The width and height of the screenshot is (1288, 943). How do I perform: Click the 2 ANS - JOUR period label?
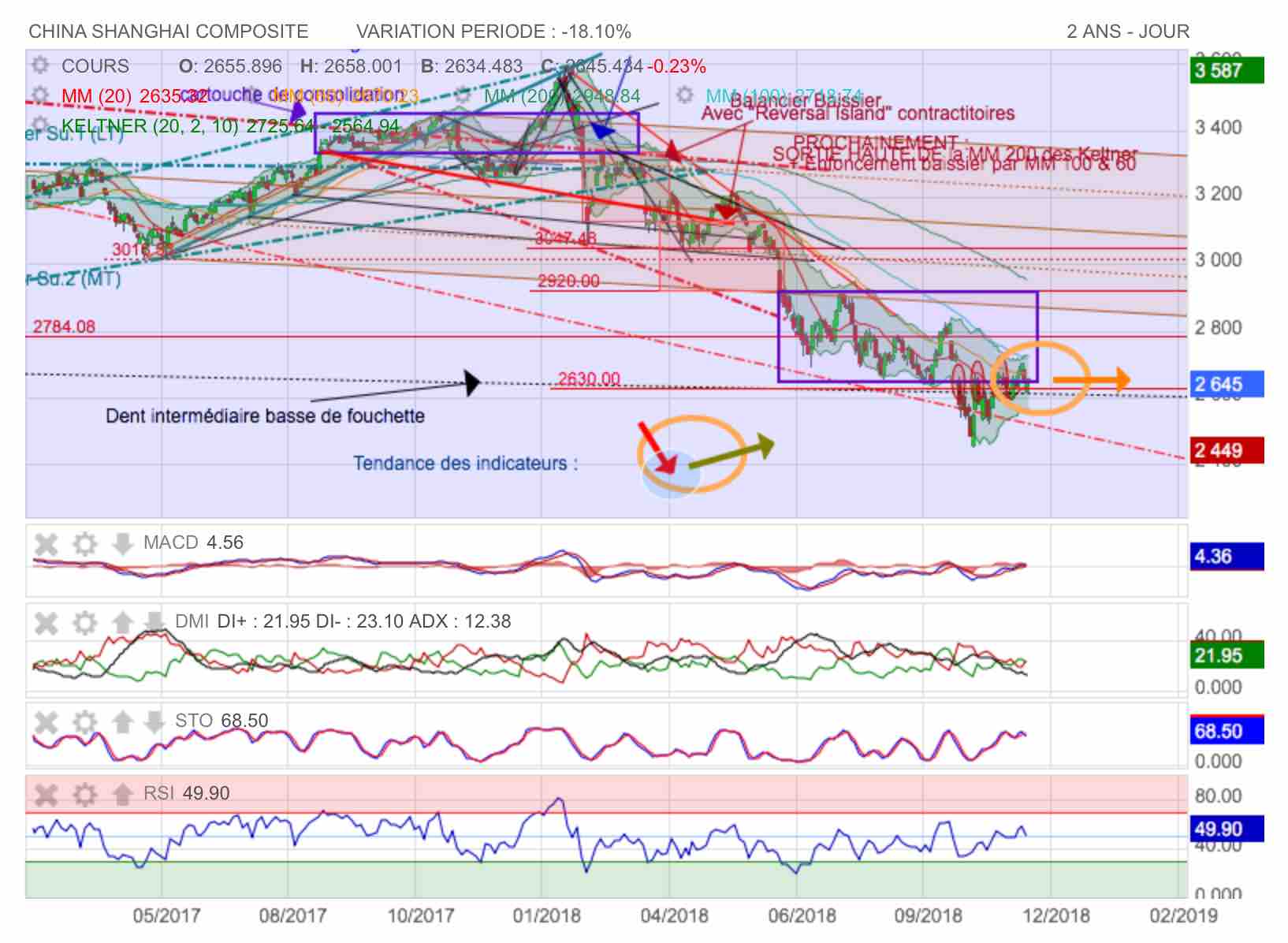click(x=1128, y=32)
